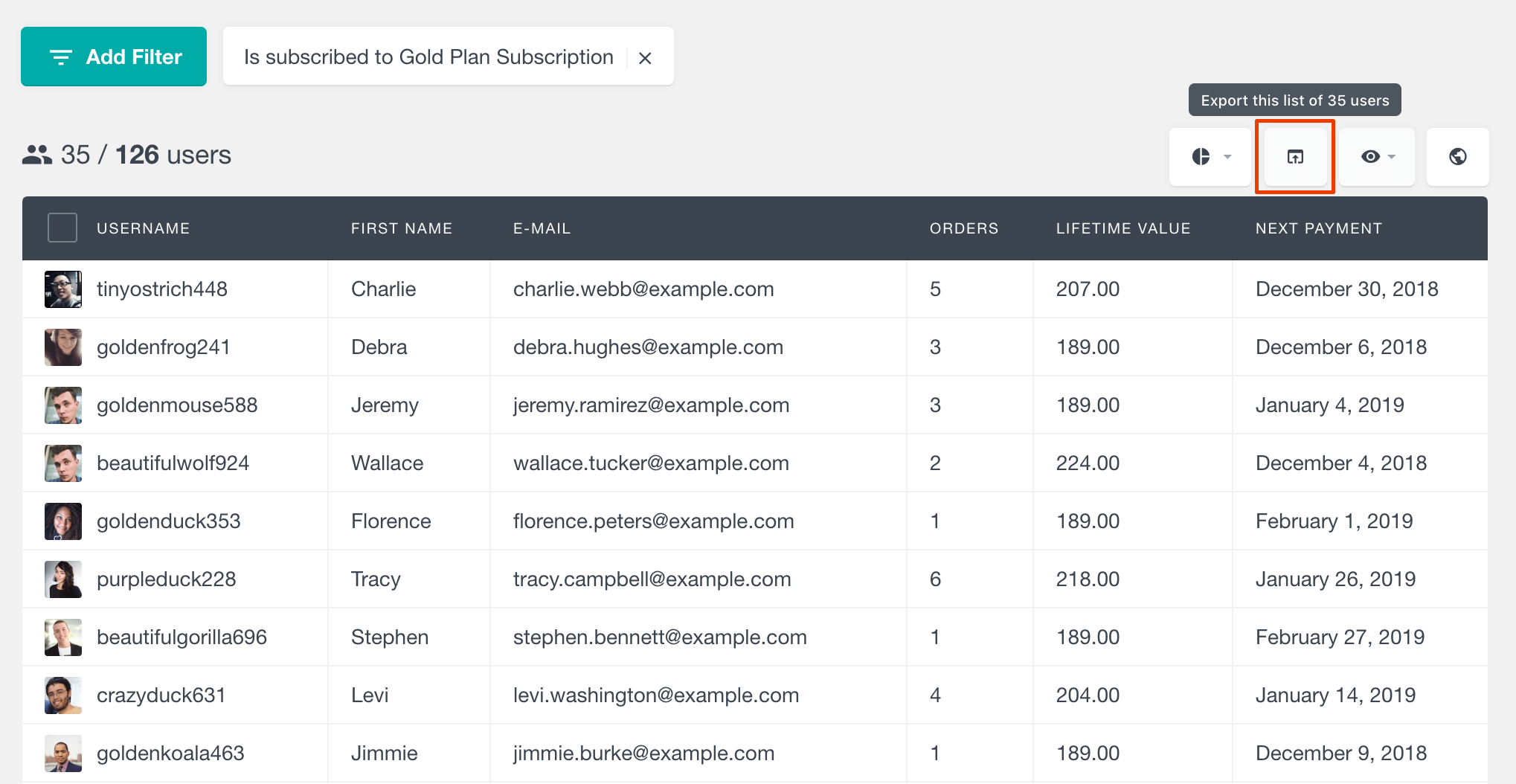Select email tracy.campbell@example.com
The image size is (1516, 784).
point(652,579)
